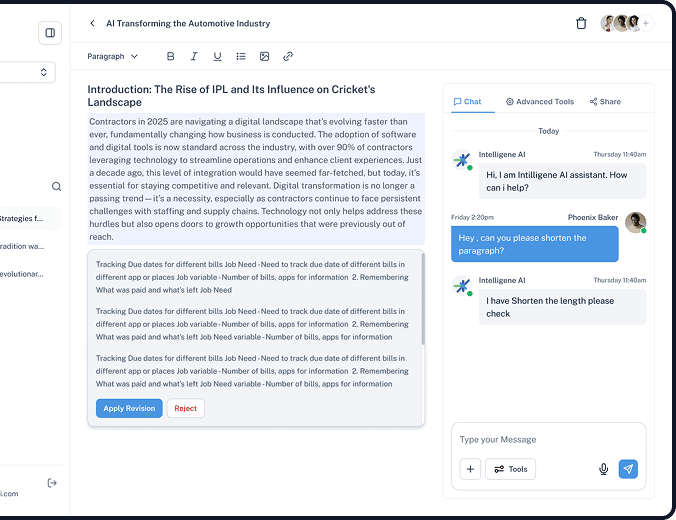
Task: Click the Apply Revision button
Action: [x=129, y=408]
